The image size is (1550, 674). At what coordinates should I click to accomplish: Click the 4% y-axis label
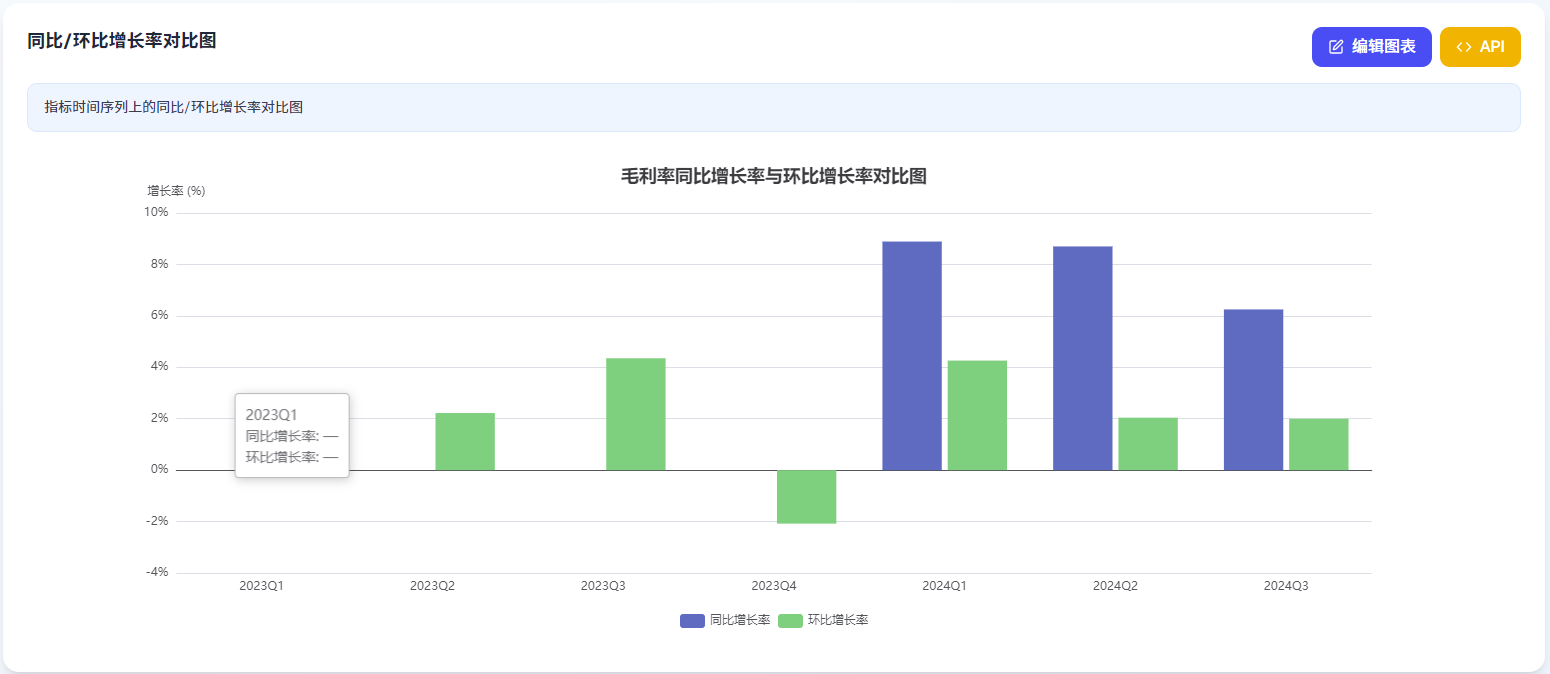click(159, 367)
